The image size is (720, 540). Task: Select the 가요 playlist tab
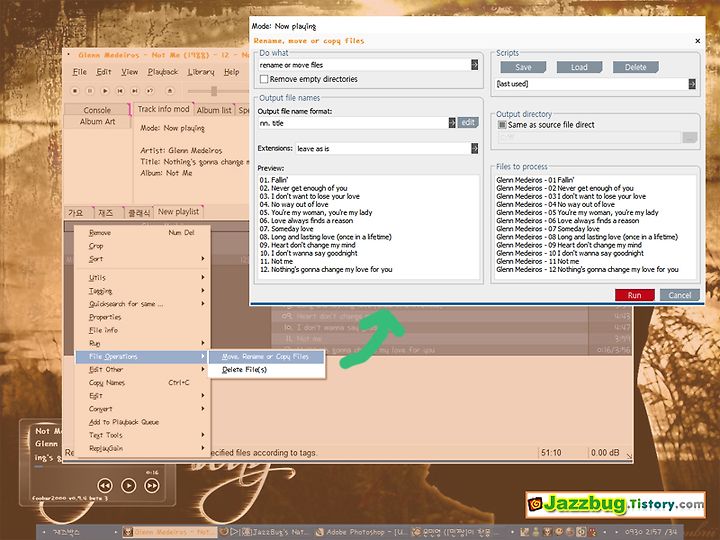pyautogui.click(x=76, y=213)
